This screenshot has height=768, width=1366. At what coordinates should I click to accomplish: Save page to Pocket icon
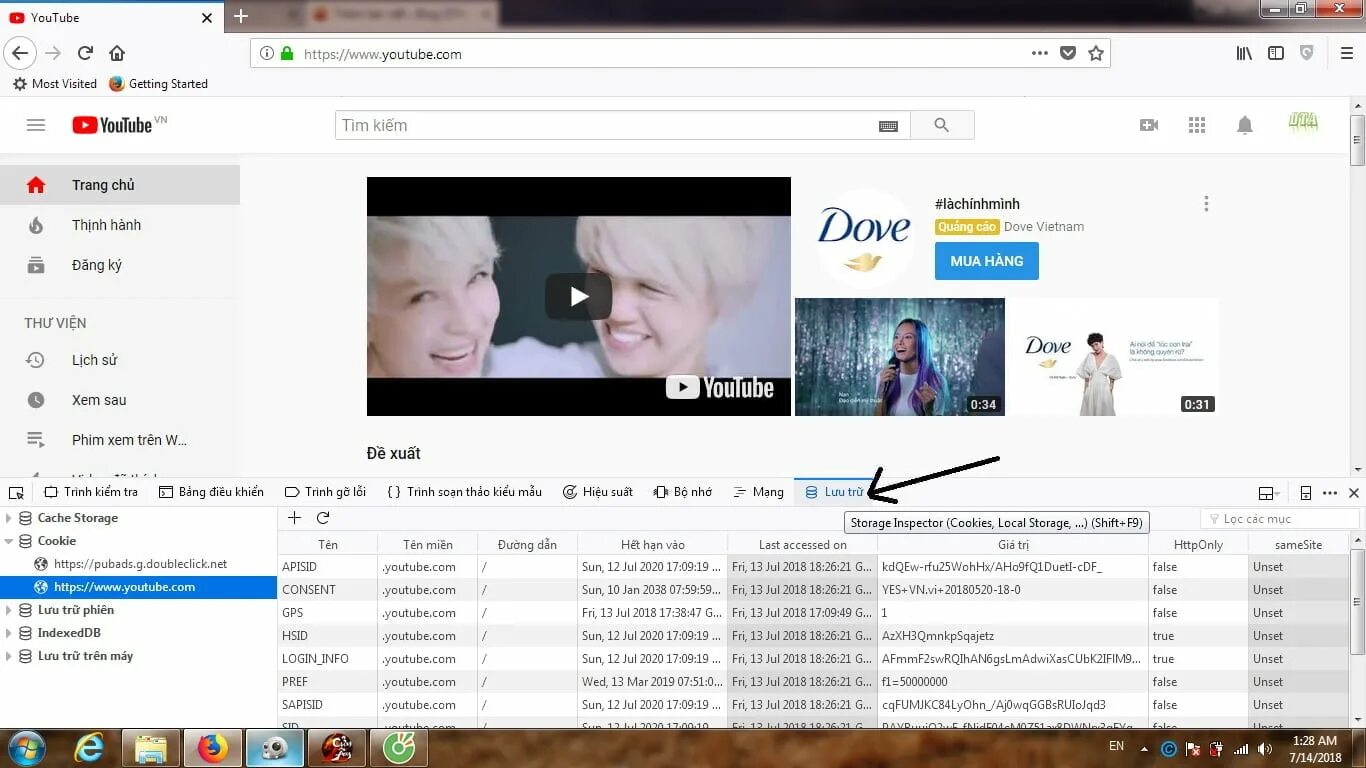coord(1068,53)
